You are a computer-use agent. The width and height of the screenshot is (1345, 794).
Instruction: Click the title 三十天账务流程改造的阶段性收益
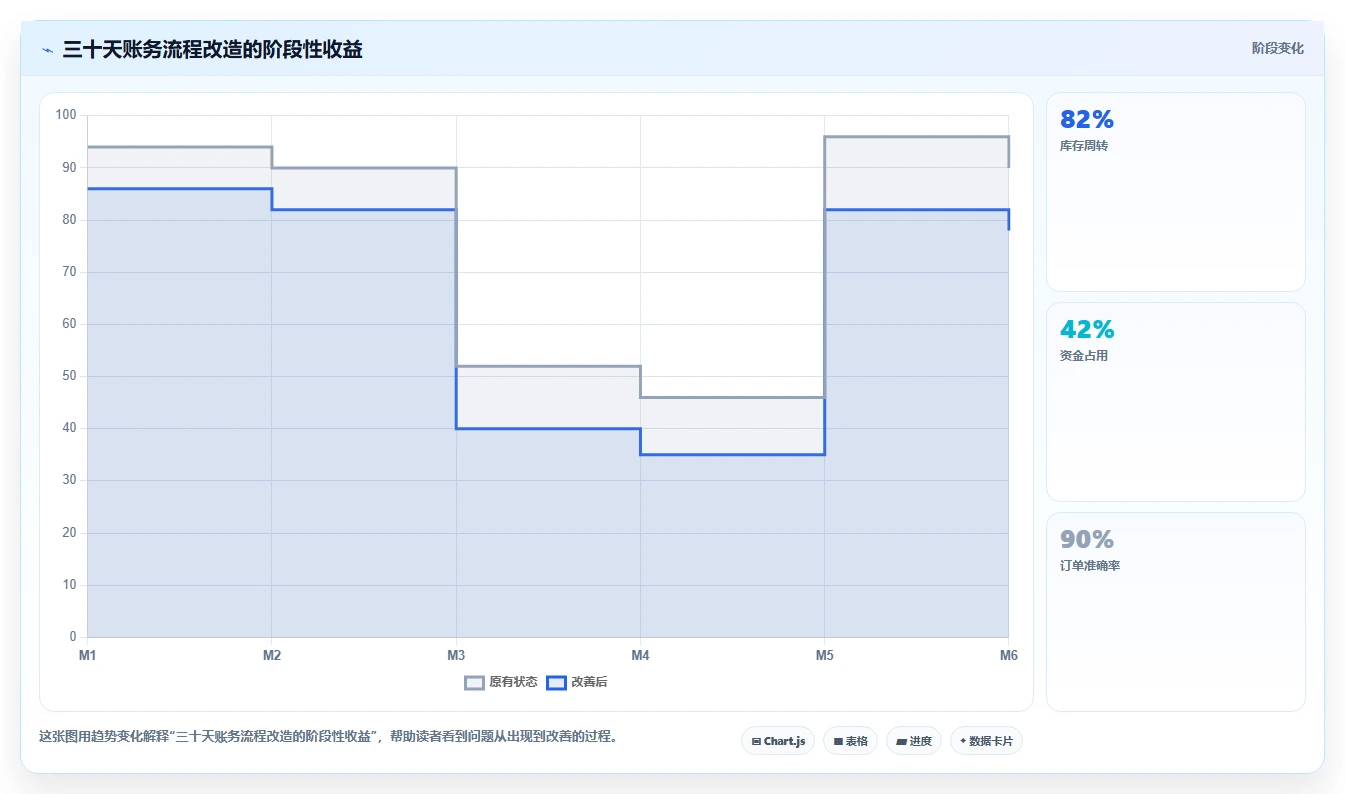pyautogui.click(x=212, y=49)
